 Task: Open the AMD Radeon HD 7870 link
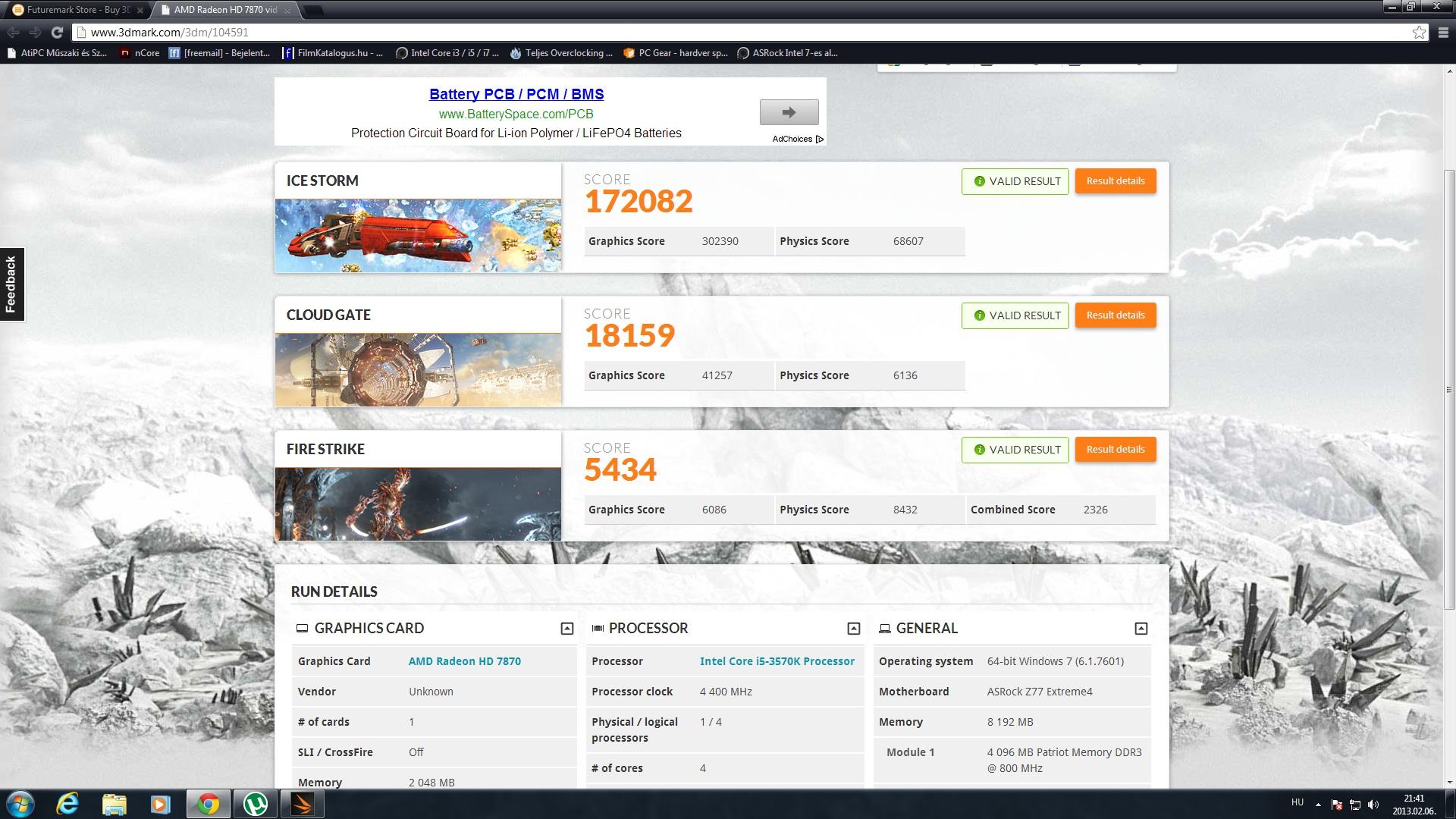point(465,661)
